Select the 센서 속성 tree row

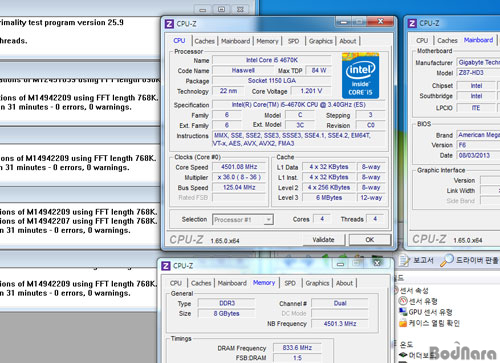(414, 290)
